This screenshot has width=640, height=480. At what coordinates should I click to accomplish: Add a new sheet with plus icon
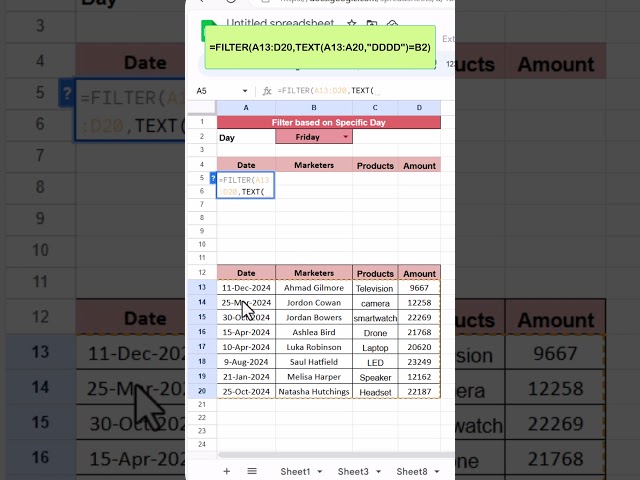point(227,471)
